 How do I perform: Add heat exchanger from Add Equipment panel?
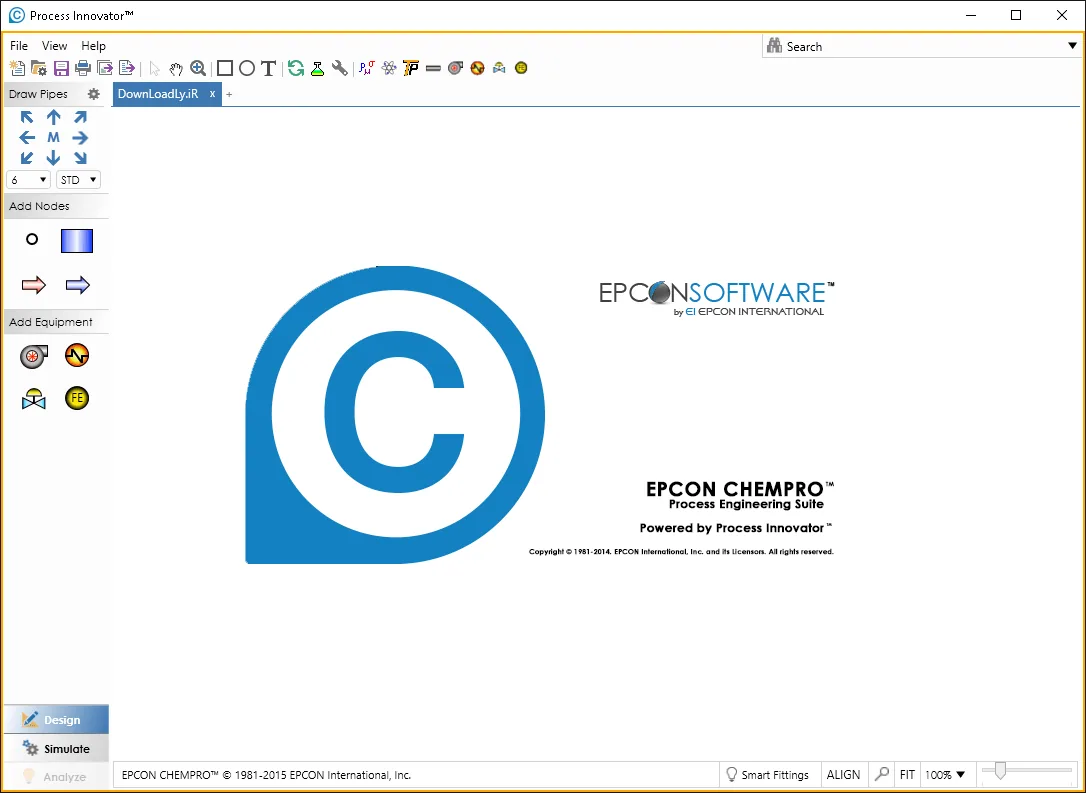[x=77, y=355]
